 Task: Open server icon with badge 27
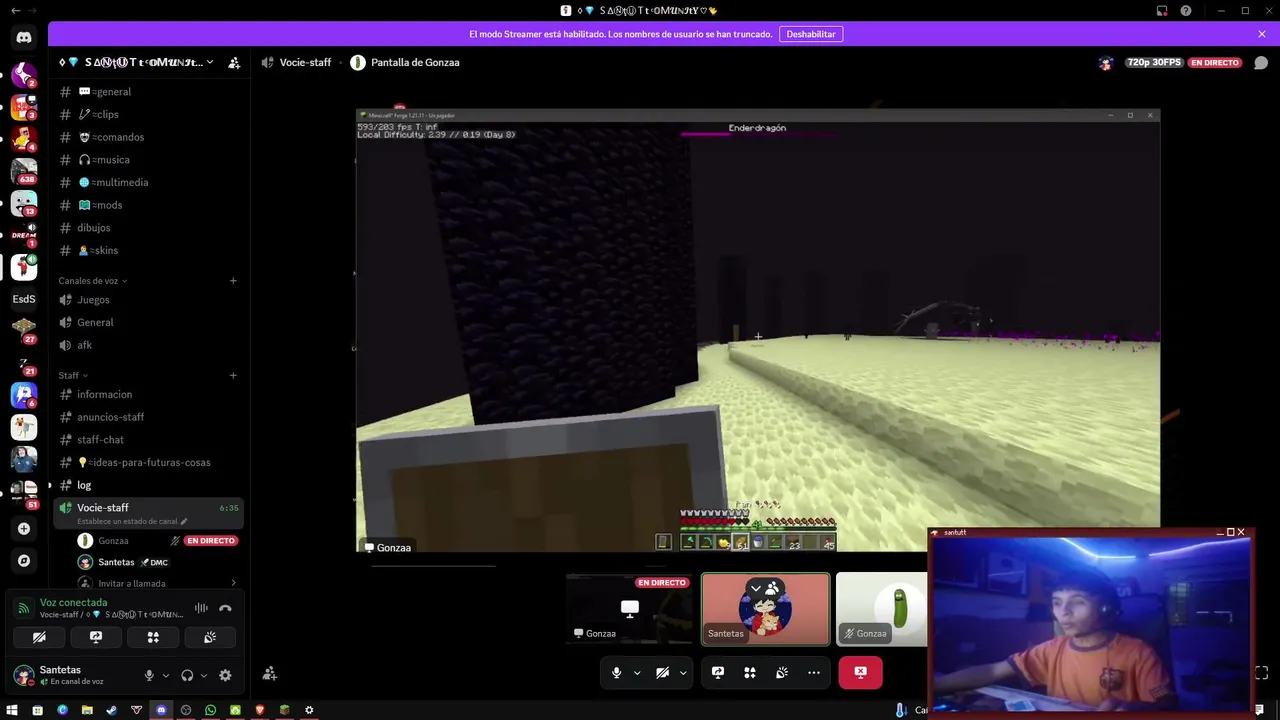tap(24, 329)
